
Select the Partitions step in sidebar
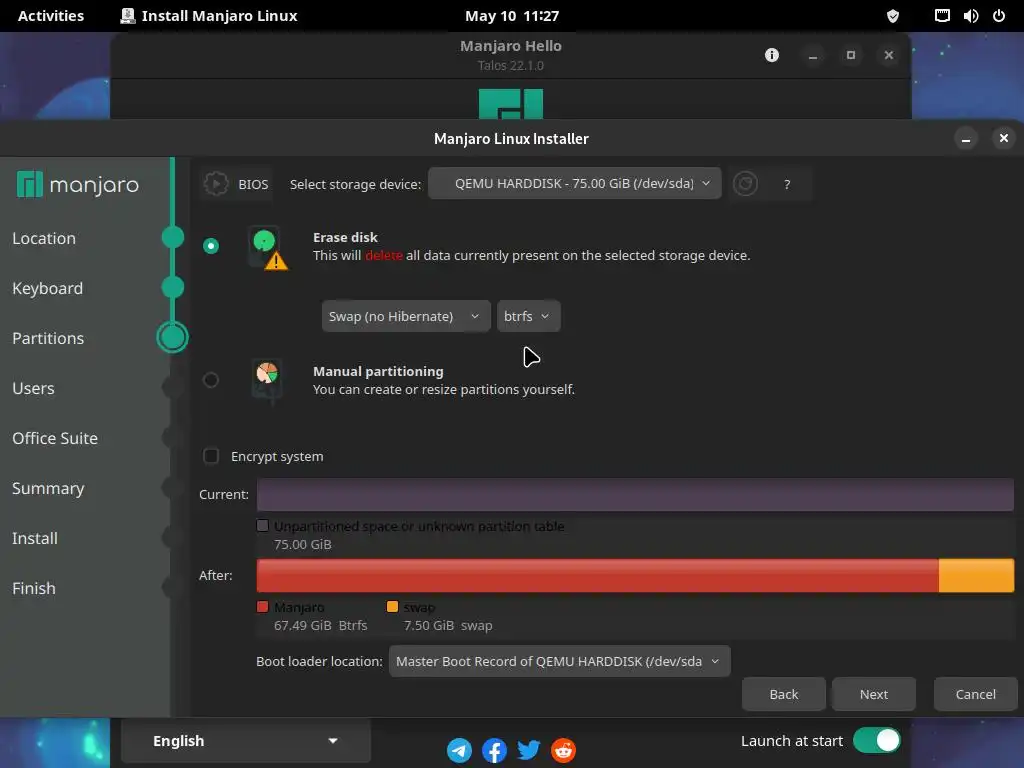(x=48, y=338)
